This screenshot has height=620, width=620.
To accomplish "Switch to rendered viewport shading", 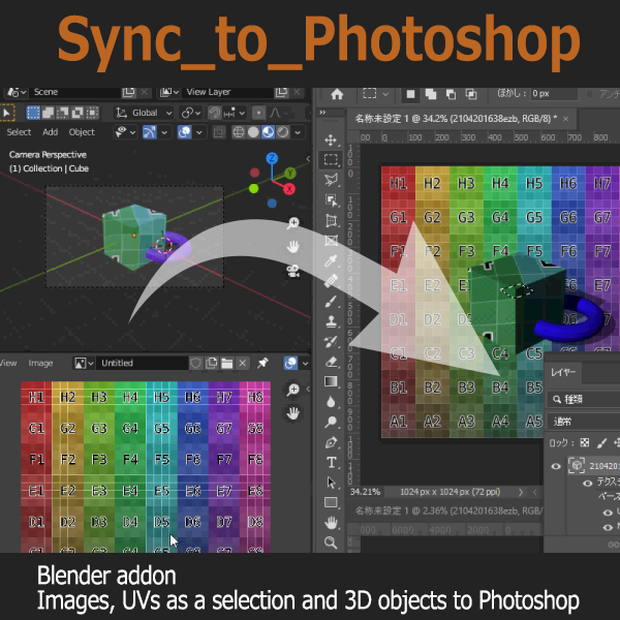I will click(283, 132).
